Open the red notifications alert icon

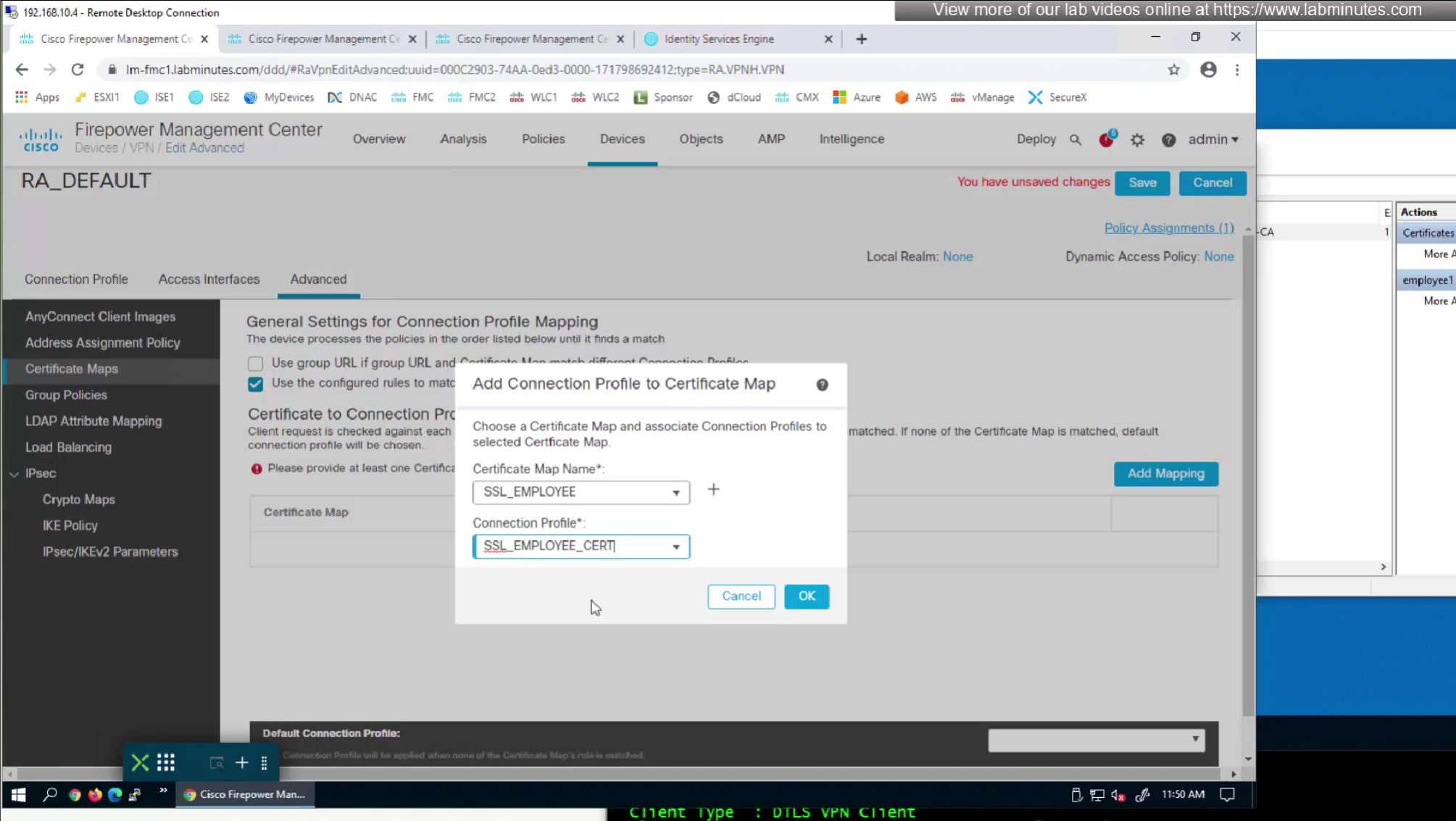(1106, 140)
